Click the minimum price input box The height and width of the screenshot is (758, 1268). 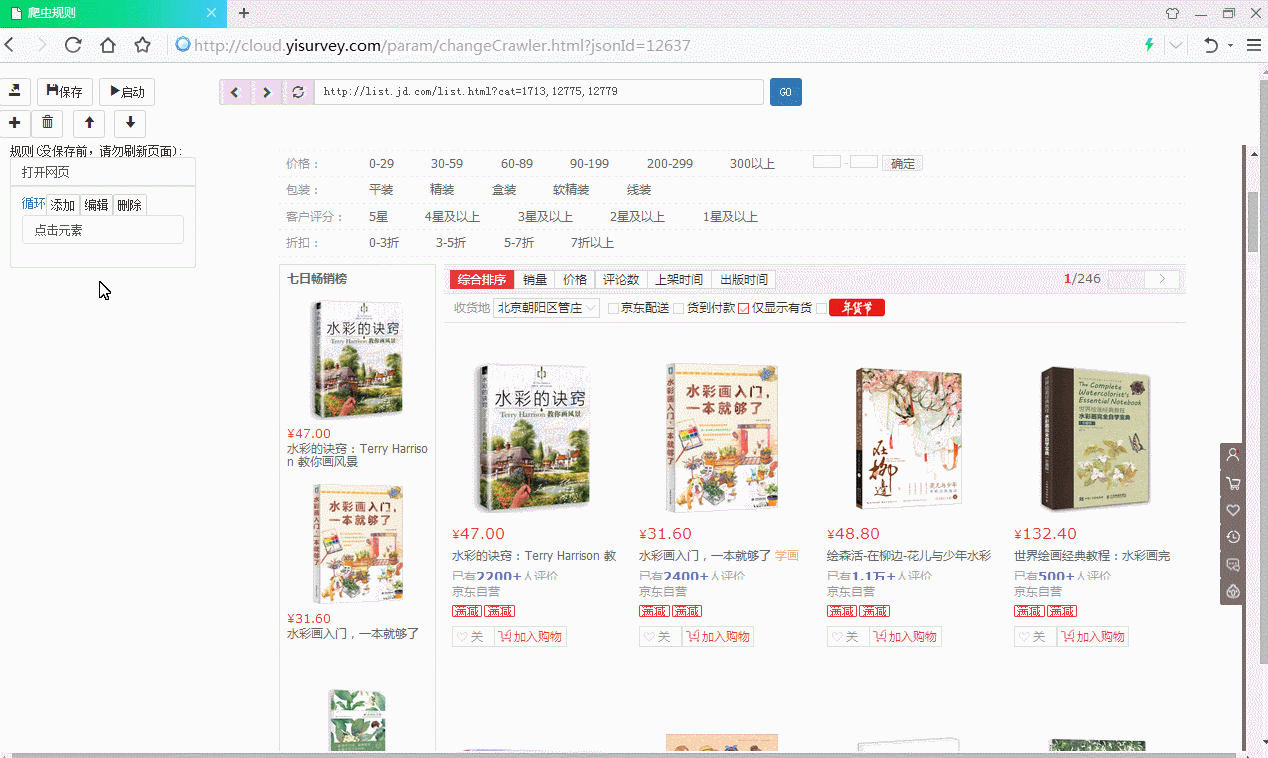(x=827, y=162)
